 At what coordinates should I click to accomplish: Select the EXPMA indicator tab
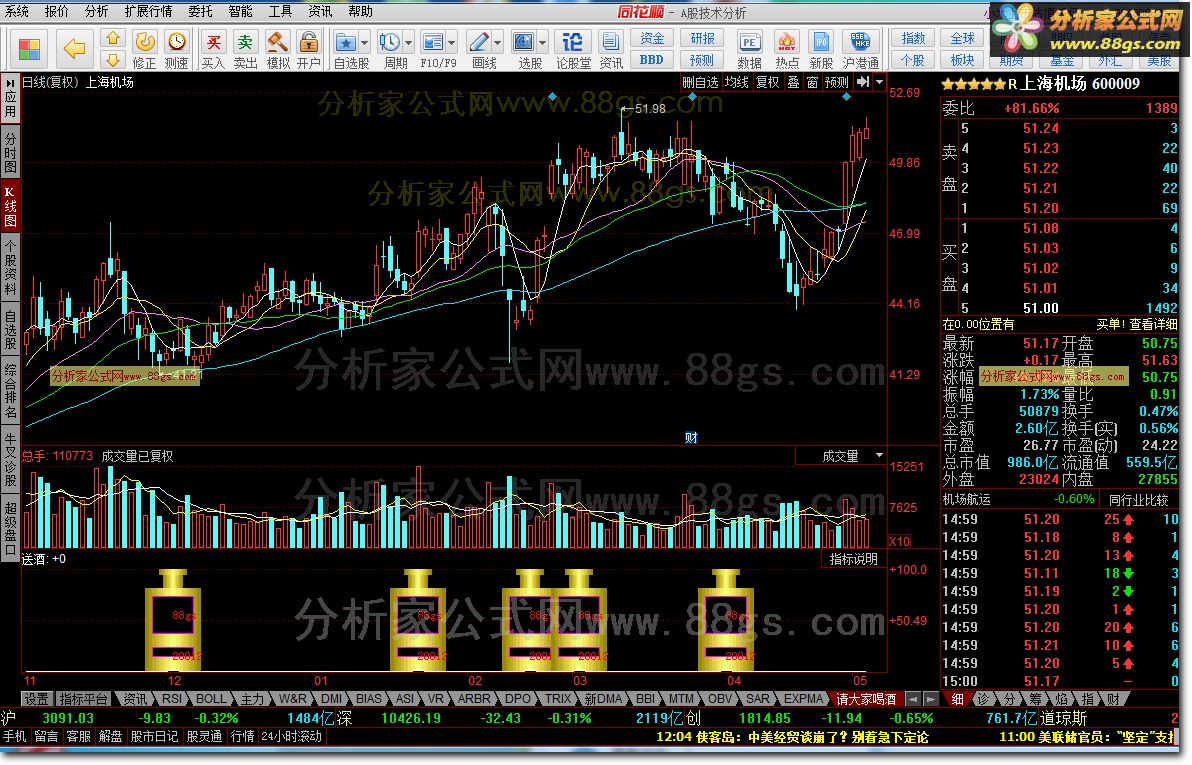click(x=804, y=699)
